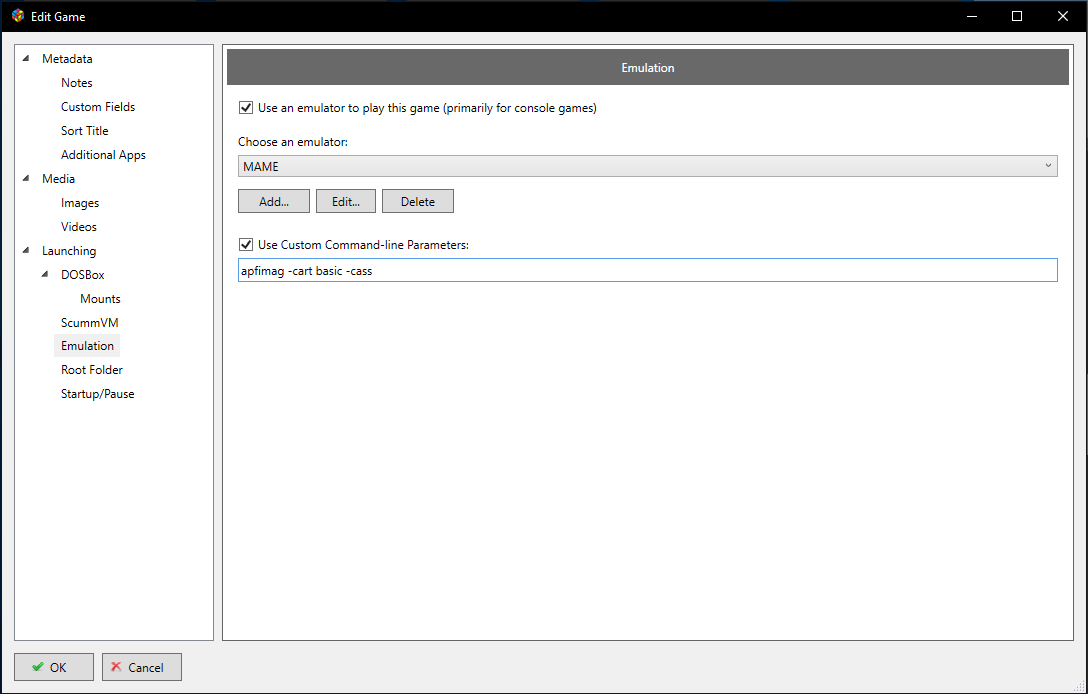Collapse the DOSBox tree node arrow

pos(45,274)
